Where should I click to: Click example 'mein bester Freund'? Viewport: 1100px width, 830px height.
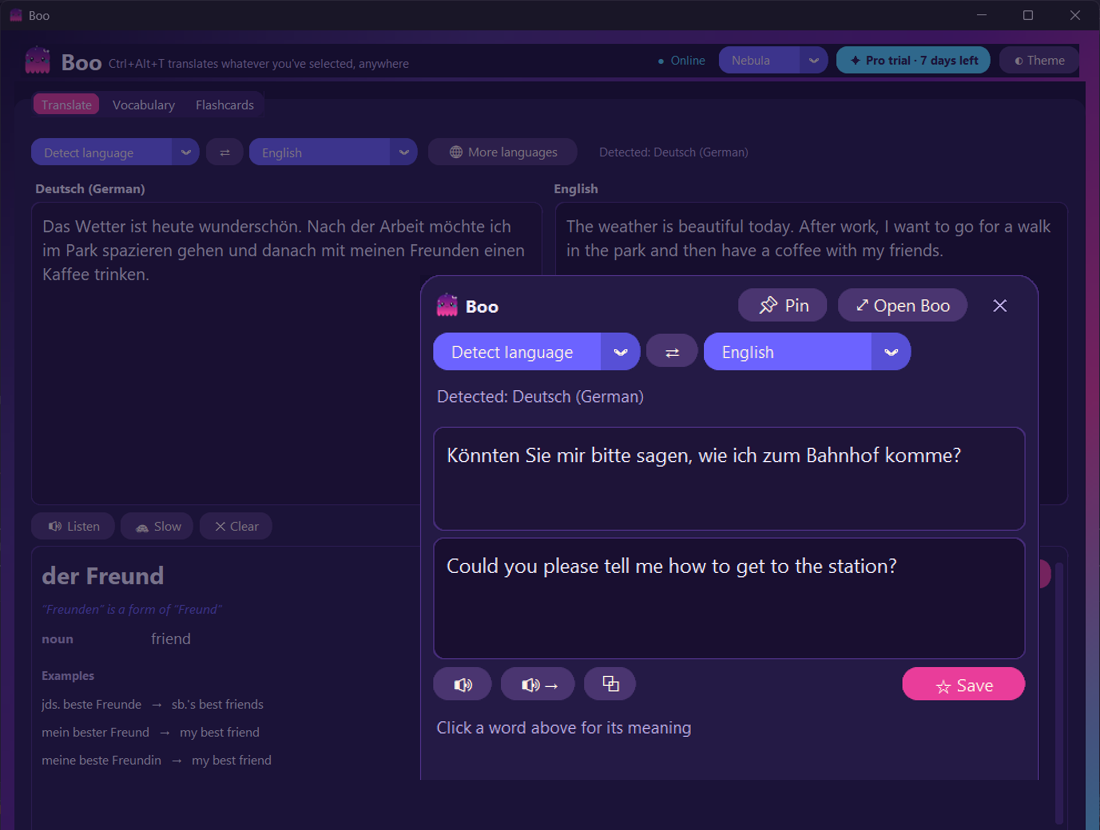tap(95, 732)
